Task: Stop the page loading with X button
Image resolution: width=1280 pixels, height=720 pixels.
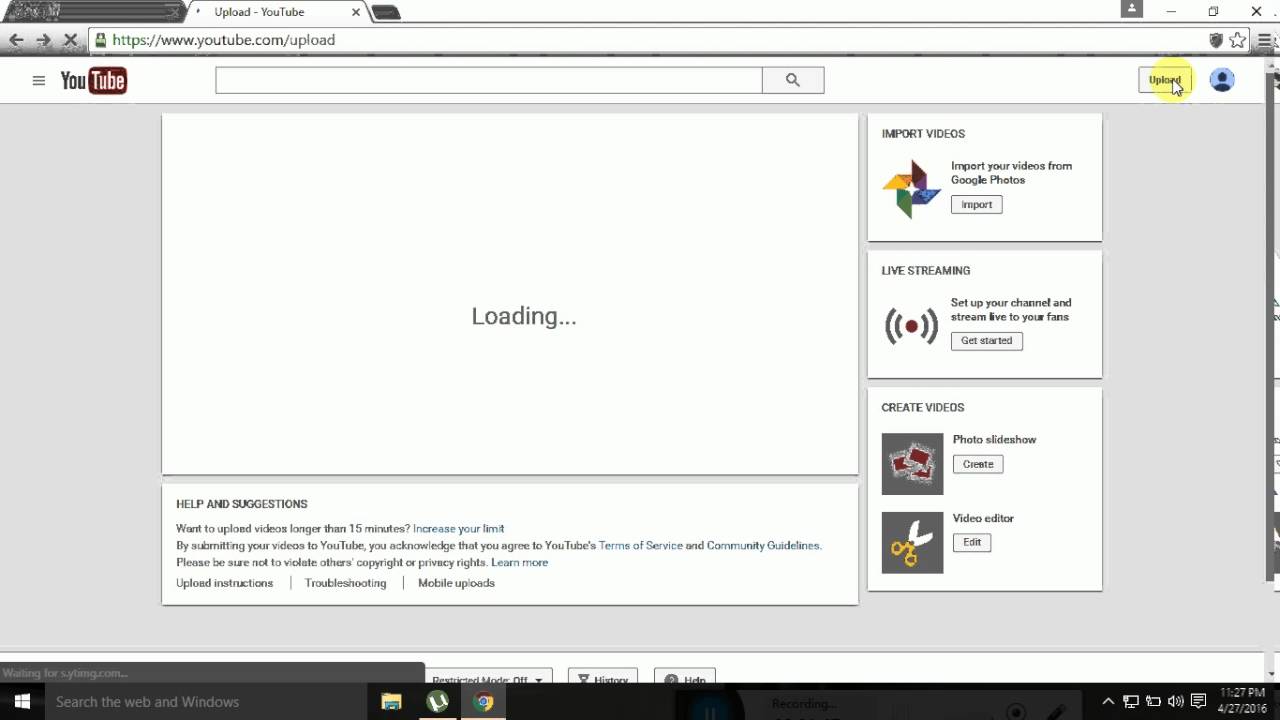Action: (70, 40)
